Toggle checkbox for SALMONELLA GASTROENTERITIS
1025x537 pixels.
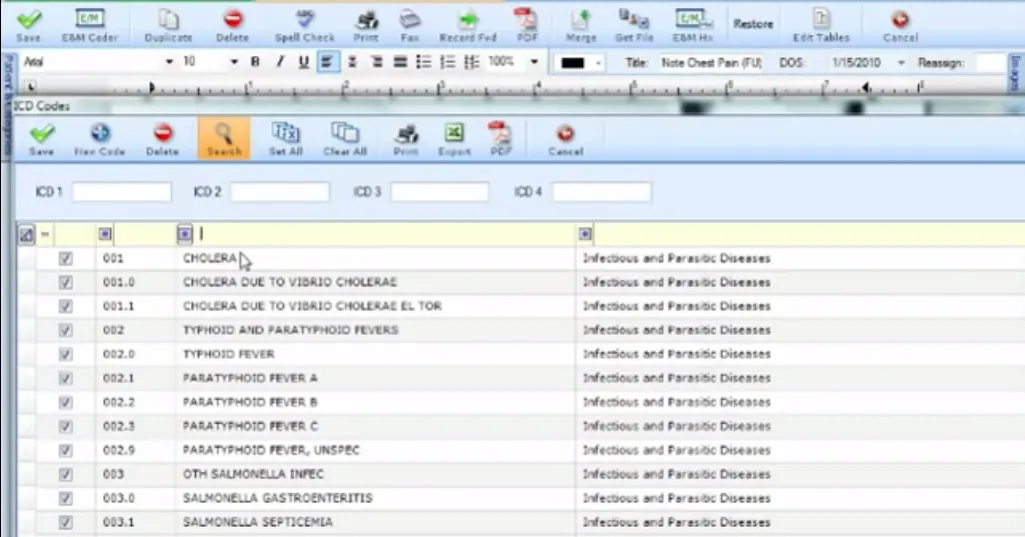pyautogui.click(x=65, y=498)
